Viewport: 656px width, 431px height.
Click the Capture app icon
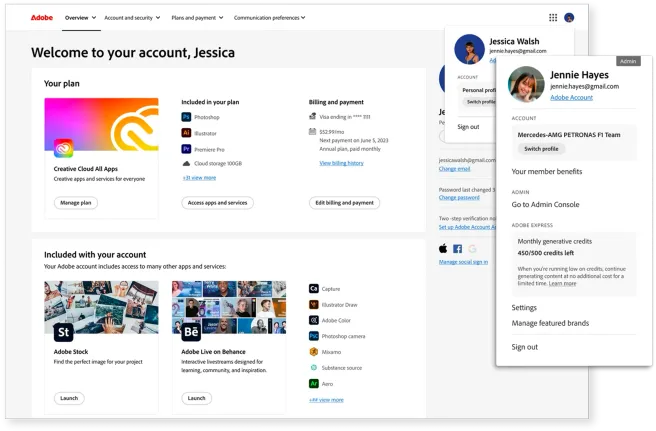coord(314,289)
